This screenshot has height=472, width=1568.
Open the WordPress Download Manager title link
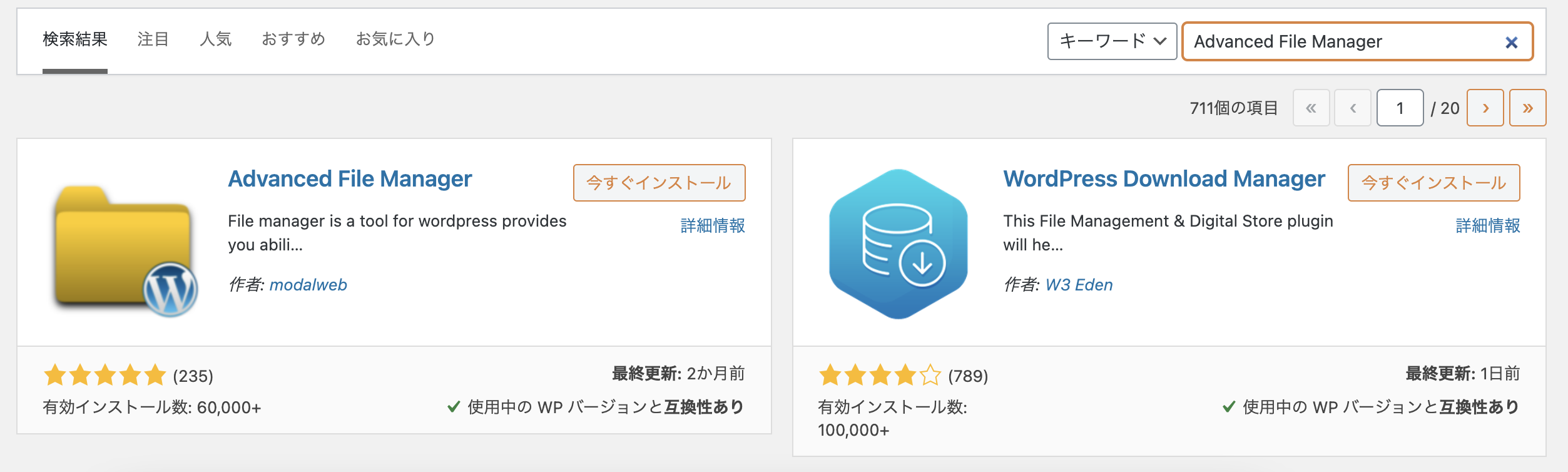pos(1164,179)
